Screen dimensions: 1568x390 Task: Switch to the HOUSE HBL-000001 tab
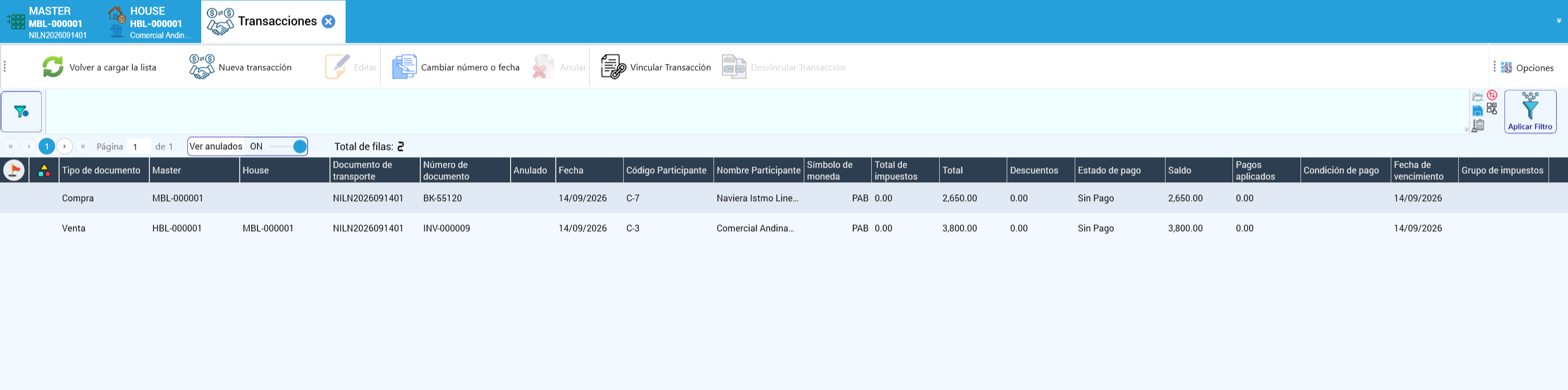pyautogui.click(x=151, y=22)
